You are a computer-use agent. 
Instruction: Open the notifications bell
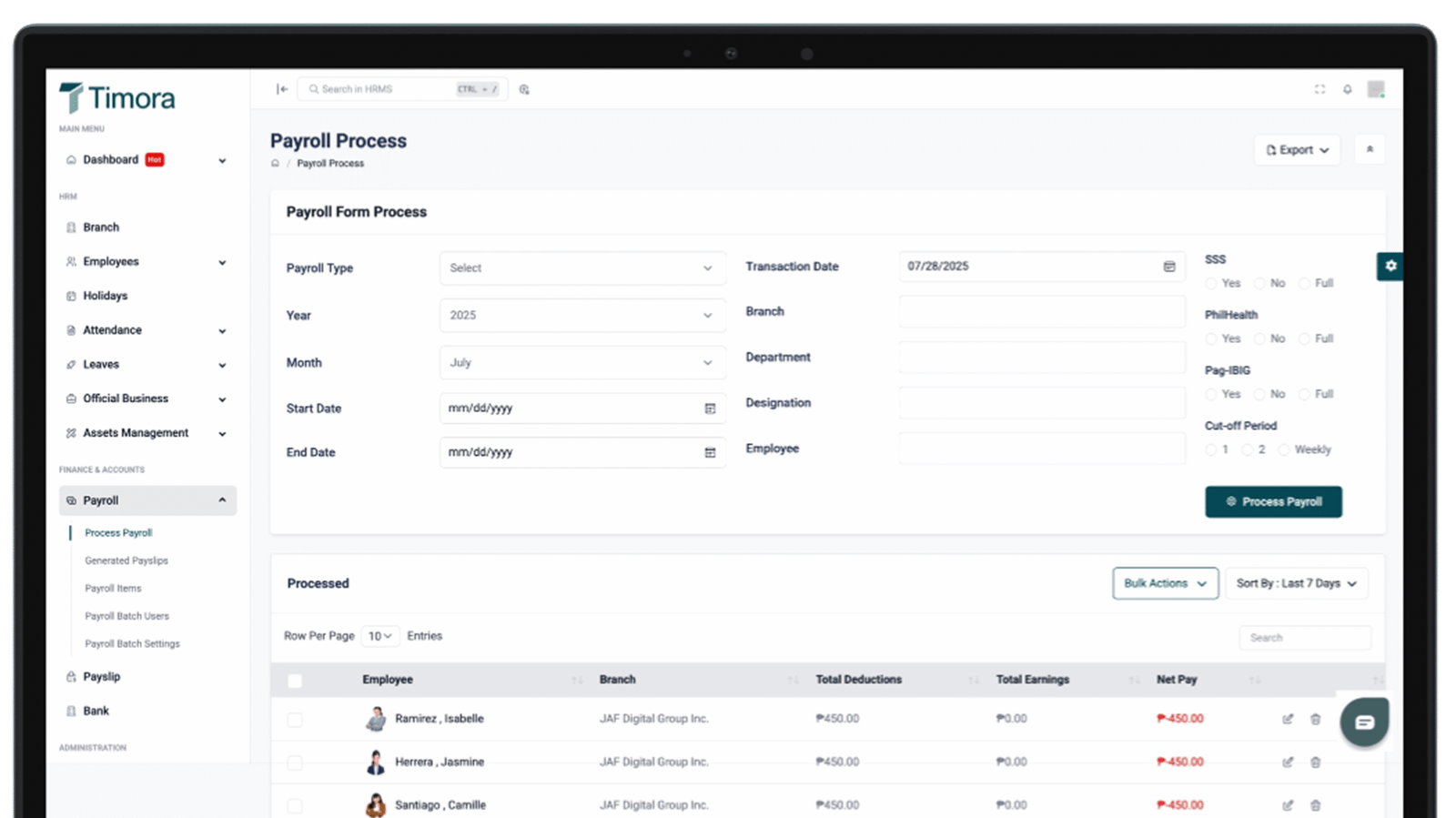(1348, 89)
